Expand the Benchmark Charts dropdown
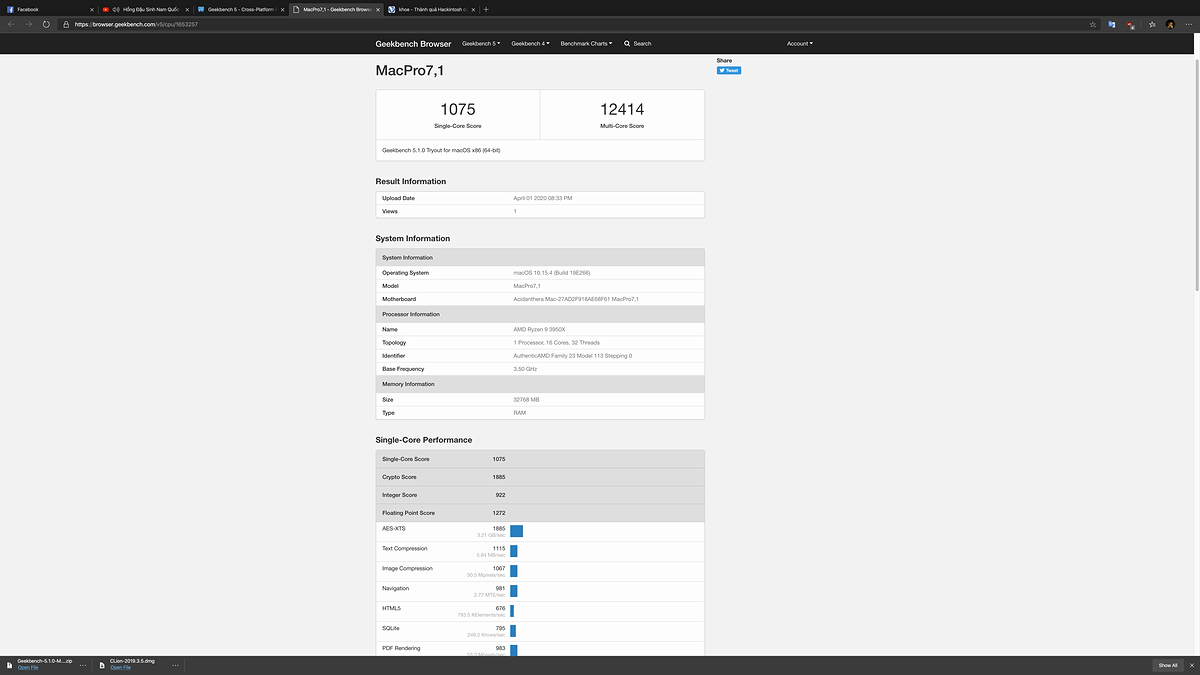Image resolution: width=1200 pixels, height=675 pixels. [586, 43]
